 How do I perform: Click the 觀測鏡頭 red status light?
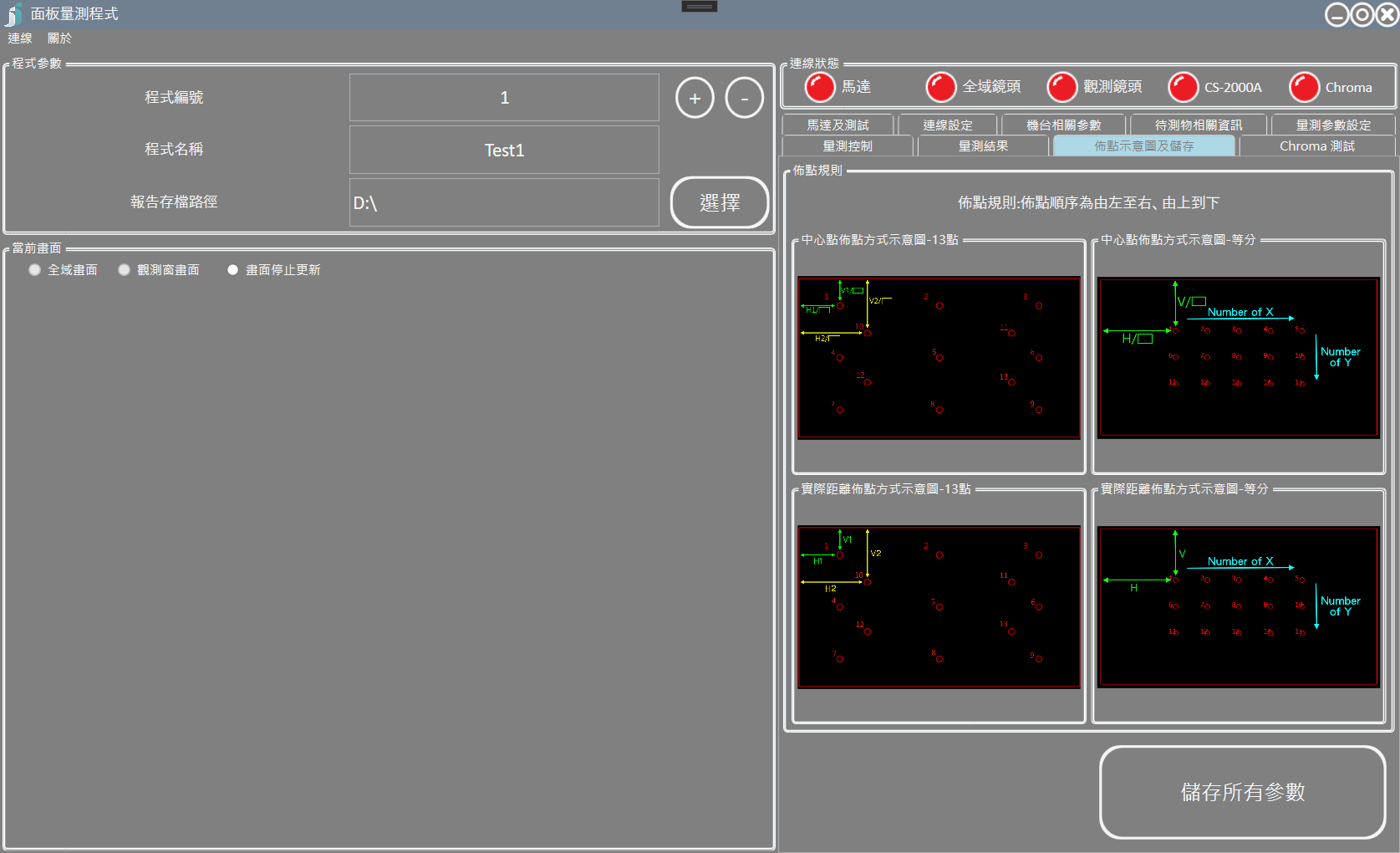pyautogui.click(x=1061, y=87)
